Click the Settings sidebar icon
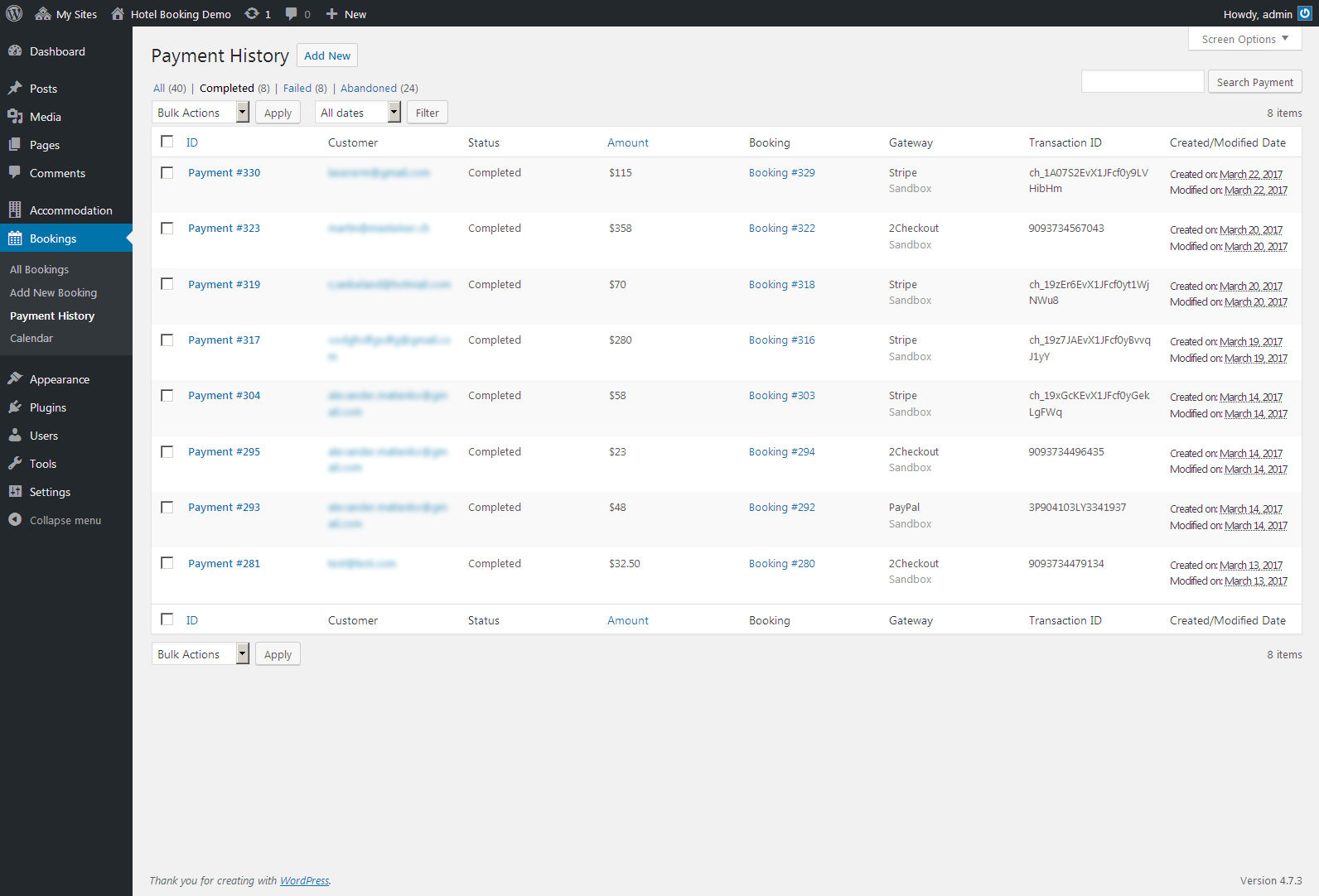The image size is (1319, 896). 15,492
